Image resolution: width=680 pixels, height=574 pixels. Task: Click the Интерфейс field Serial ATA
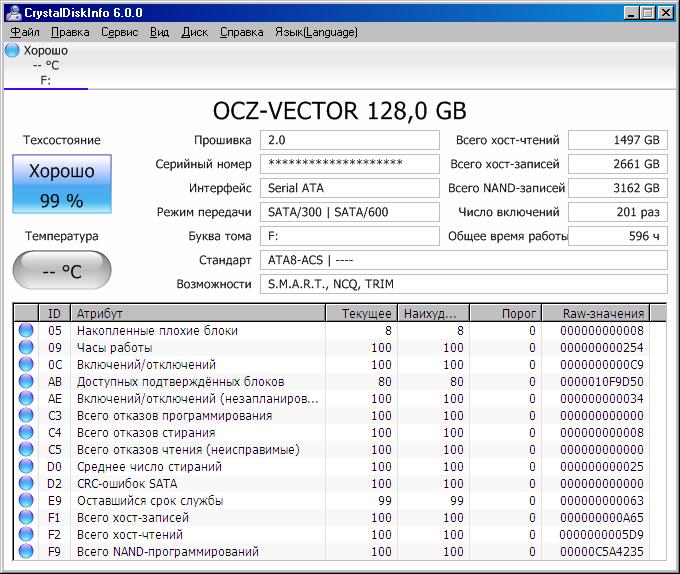[x=350, y=188]
